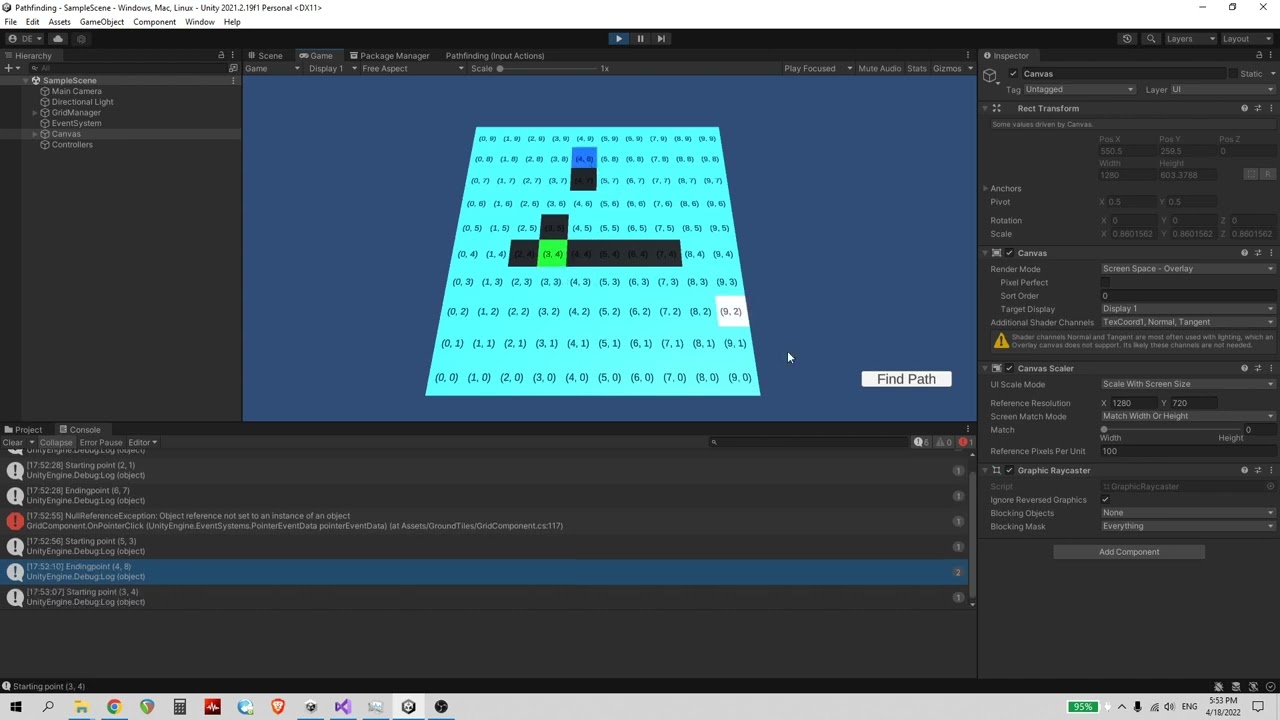
Task: Open Graphic Raycaster help reference icon
Action: 1245,470
